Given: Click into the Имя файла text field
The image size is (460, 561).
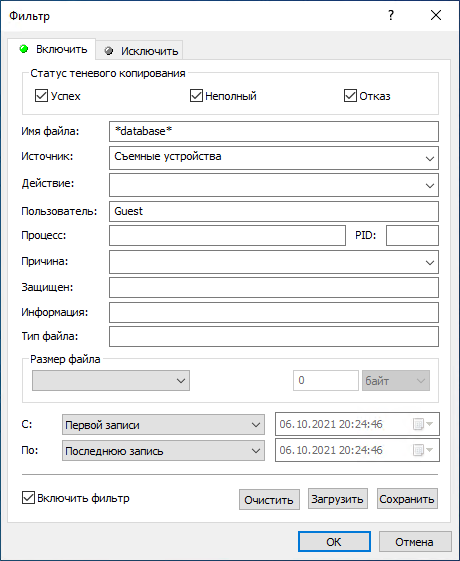Looking at the screenshot, I should [274, 131].
